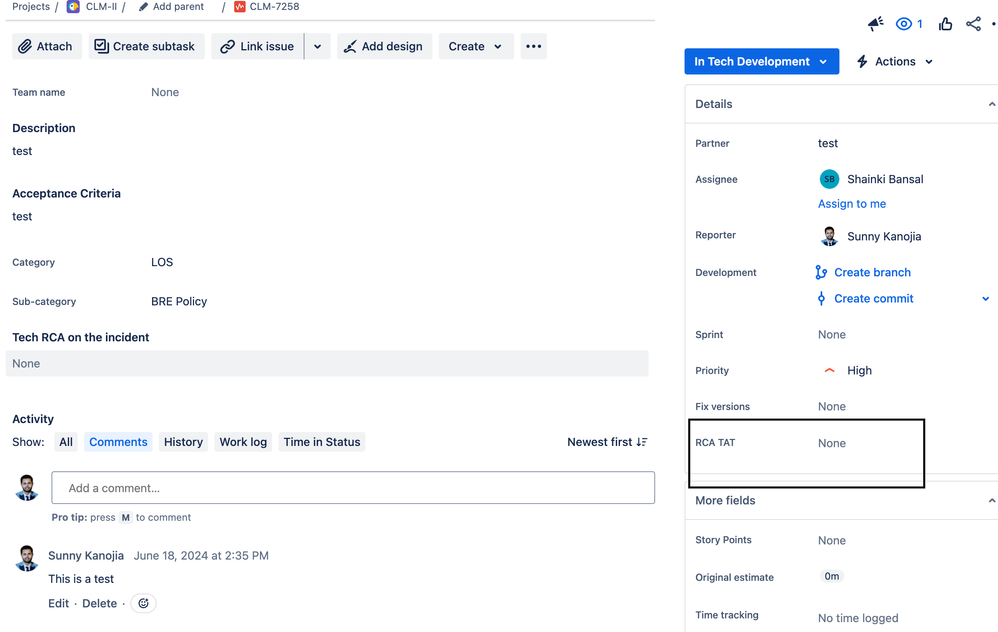Click the share icon near the watchers
The width and height of the screenshot is (998, 632).
[x=975, y=23]
